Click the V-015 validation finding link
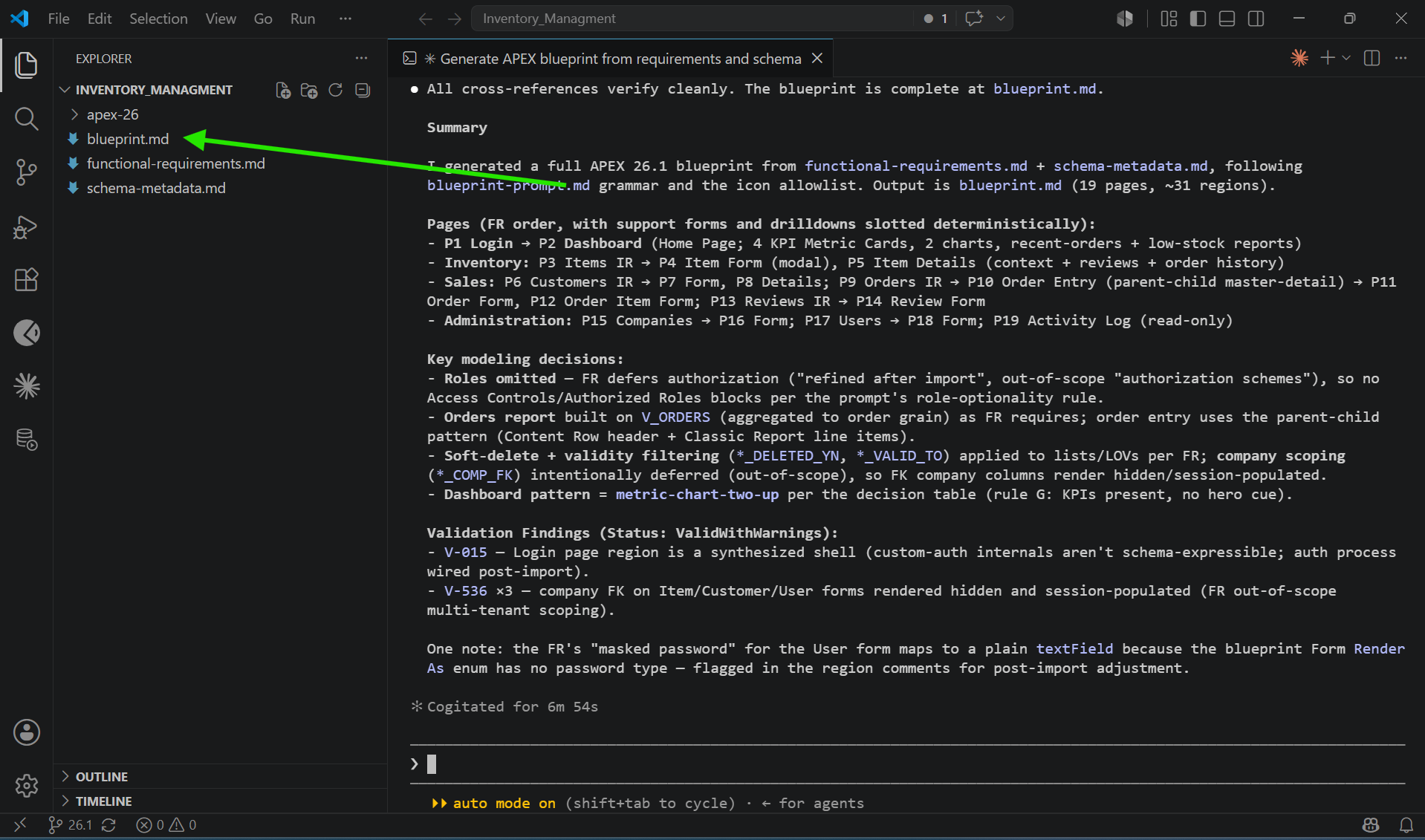The width and height of the screenshot is (1425, 840). pos(465,553)
